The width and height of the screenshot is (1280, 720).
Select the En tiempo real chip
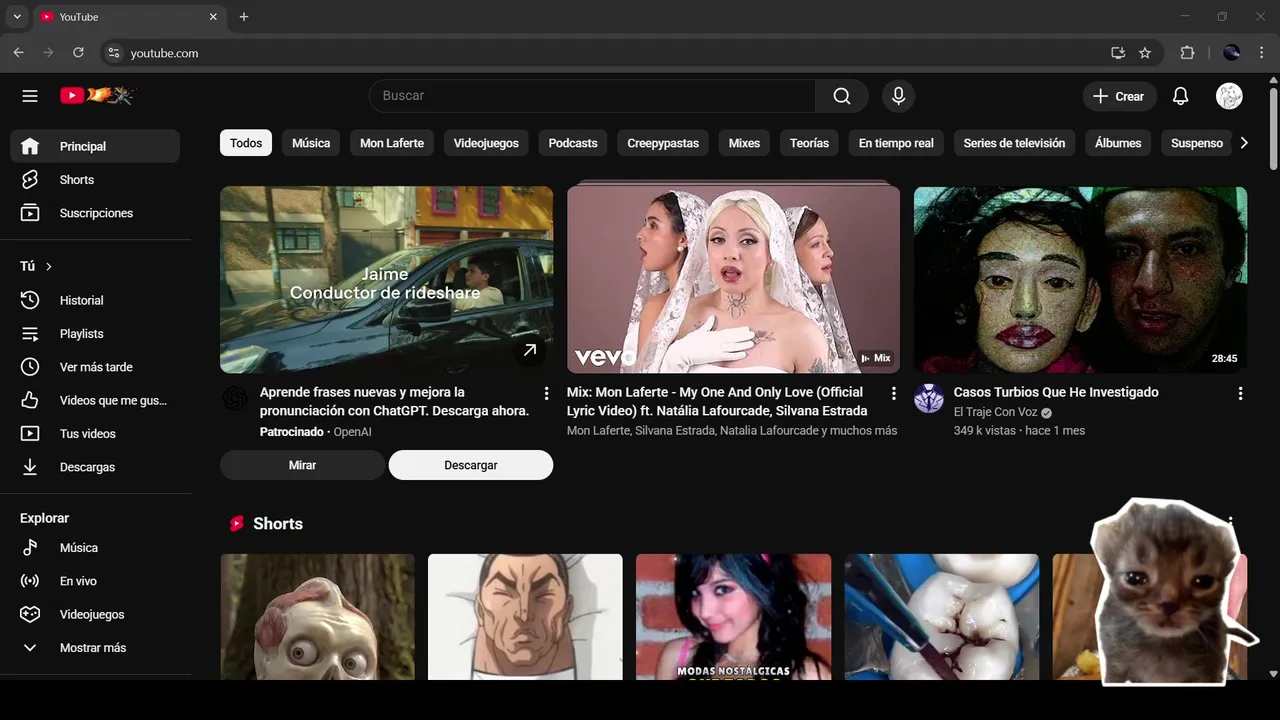coord(896,143)
